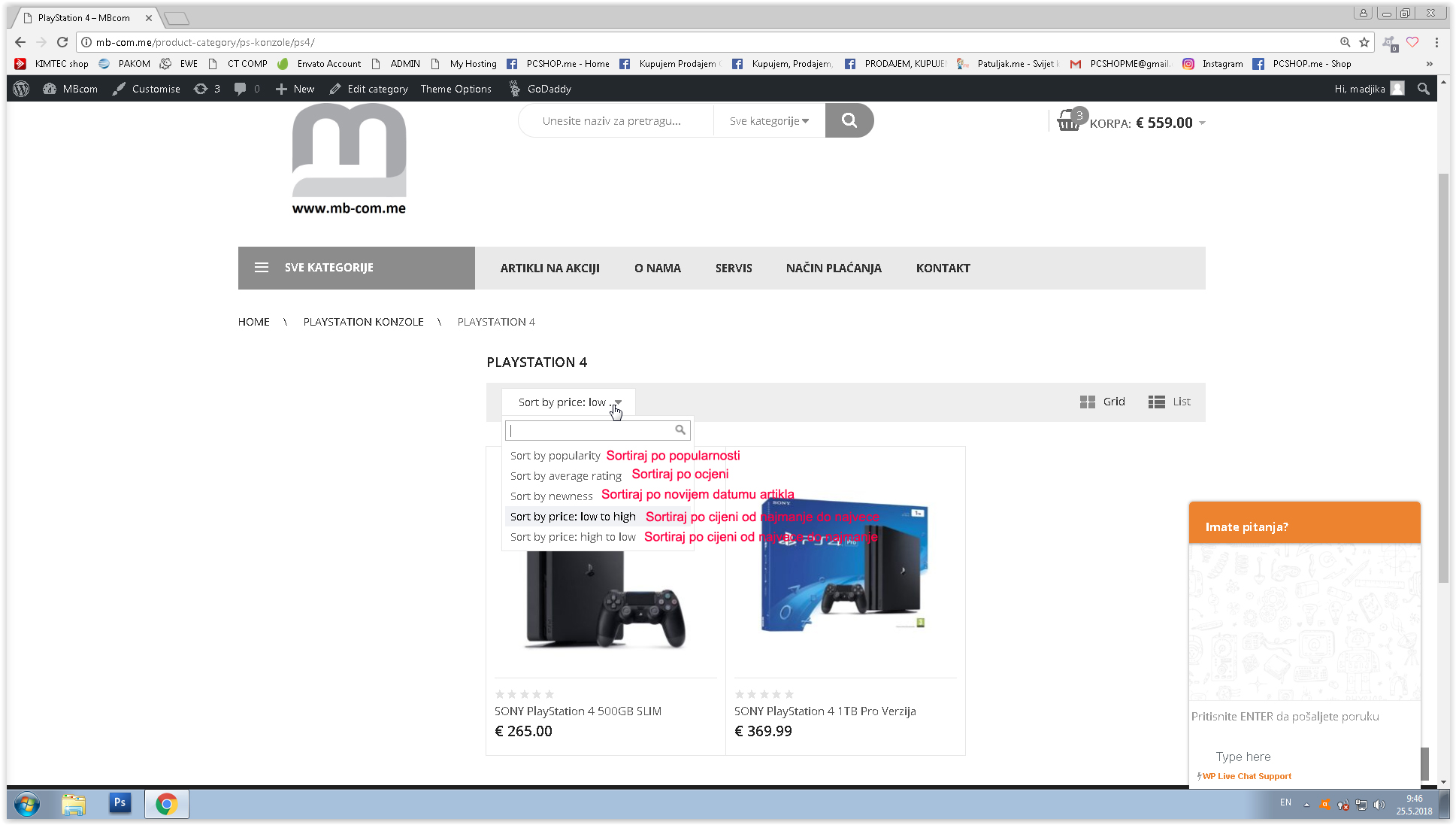Close the PlayStation 4 – MBcom tab
Viewport: 1456px width, 825px height.
[x=149, y=17]
